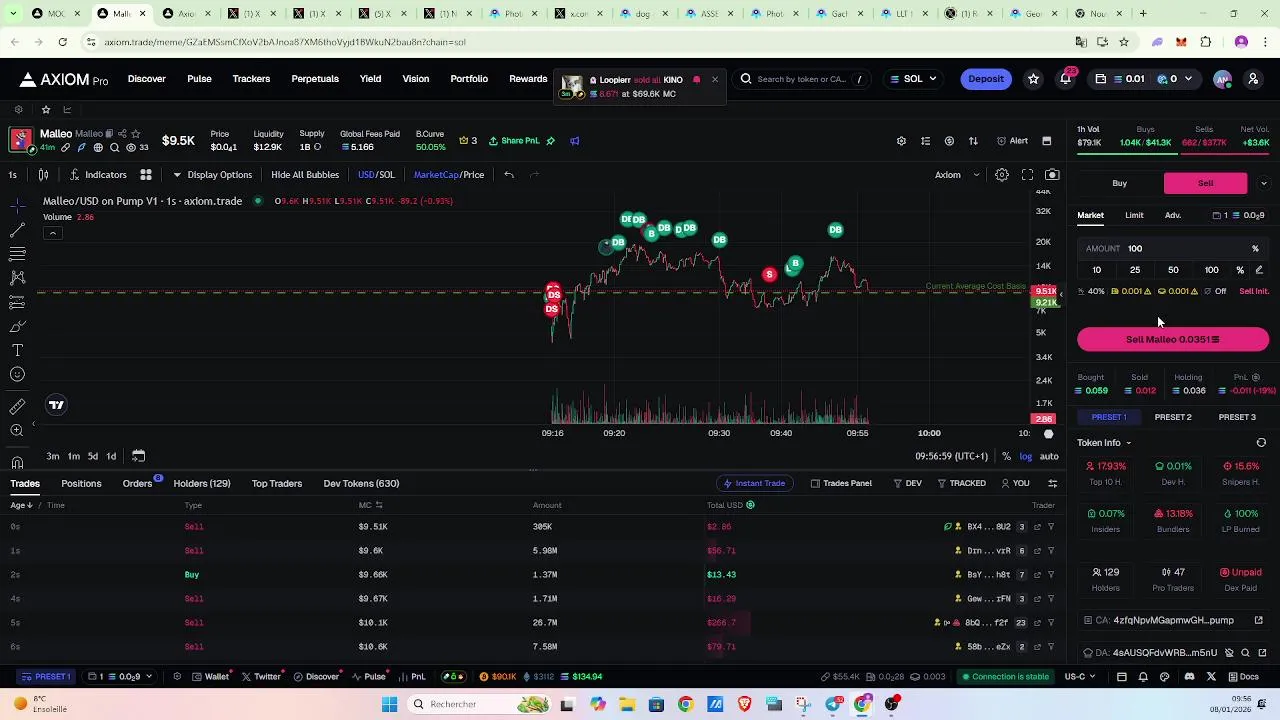Toggle percent scale on chart
Screen dimensions: 1280x720
[x=1006, y=457]
